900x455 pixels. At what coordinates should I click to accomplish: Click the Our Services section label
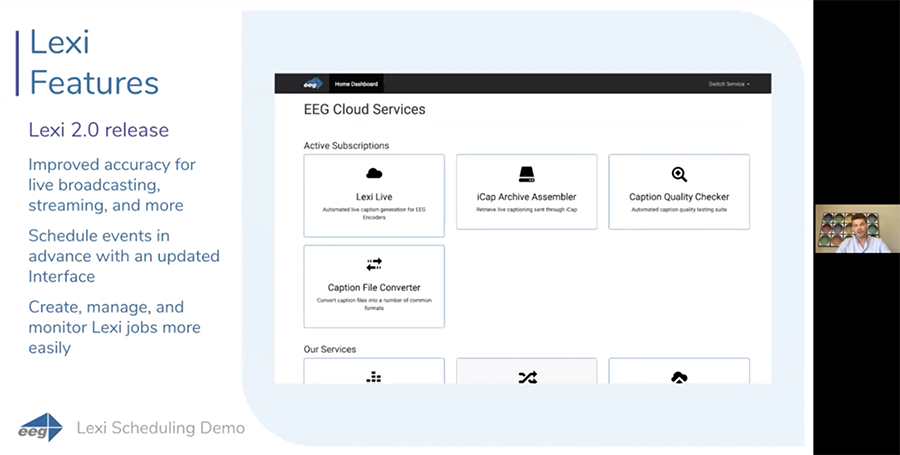pos(329,349)
